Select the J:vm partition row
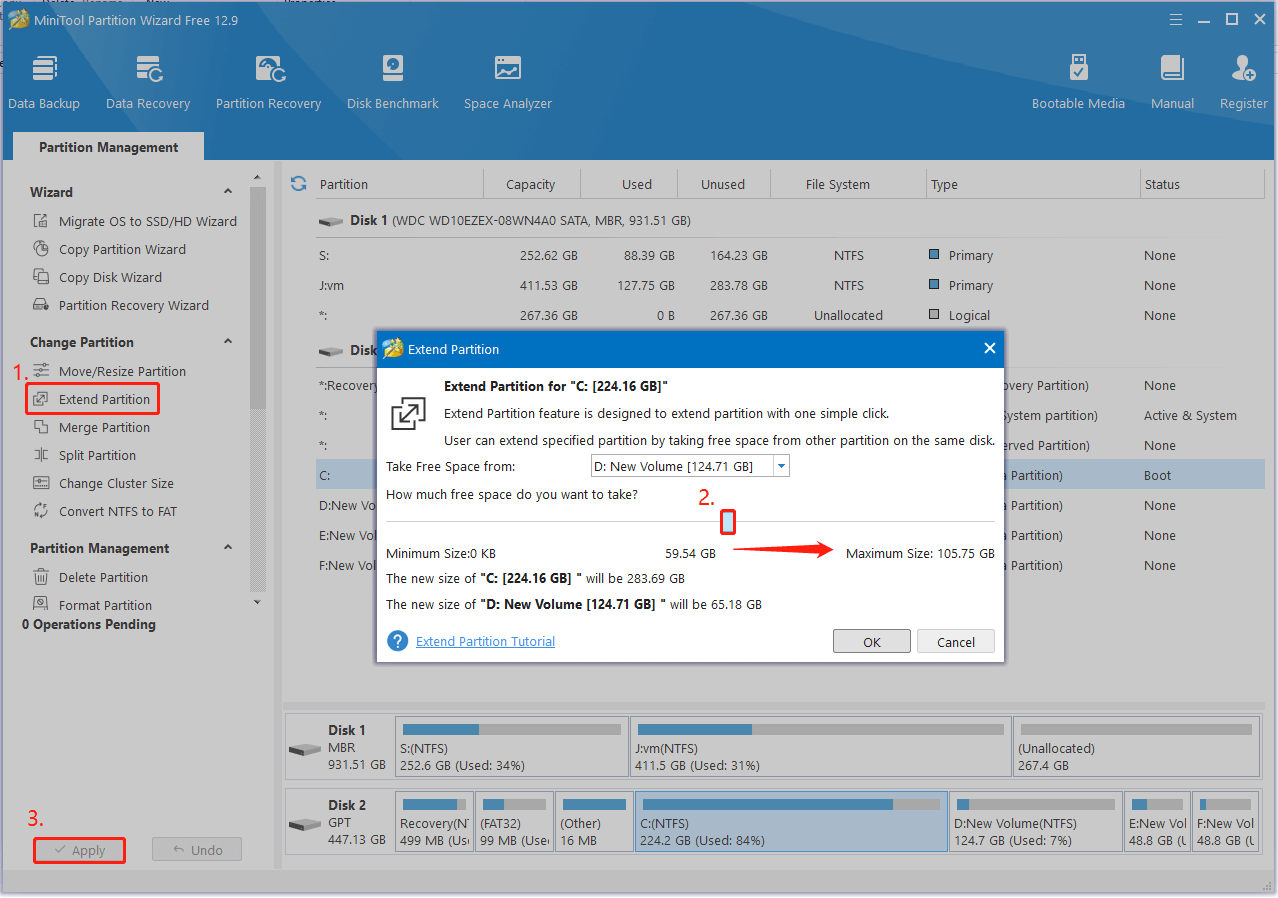 [789, 286]
